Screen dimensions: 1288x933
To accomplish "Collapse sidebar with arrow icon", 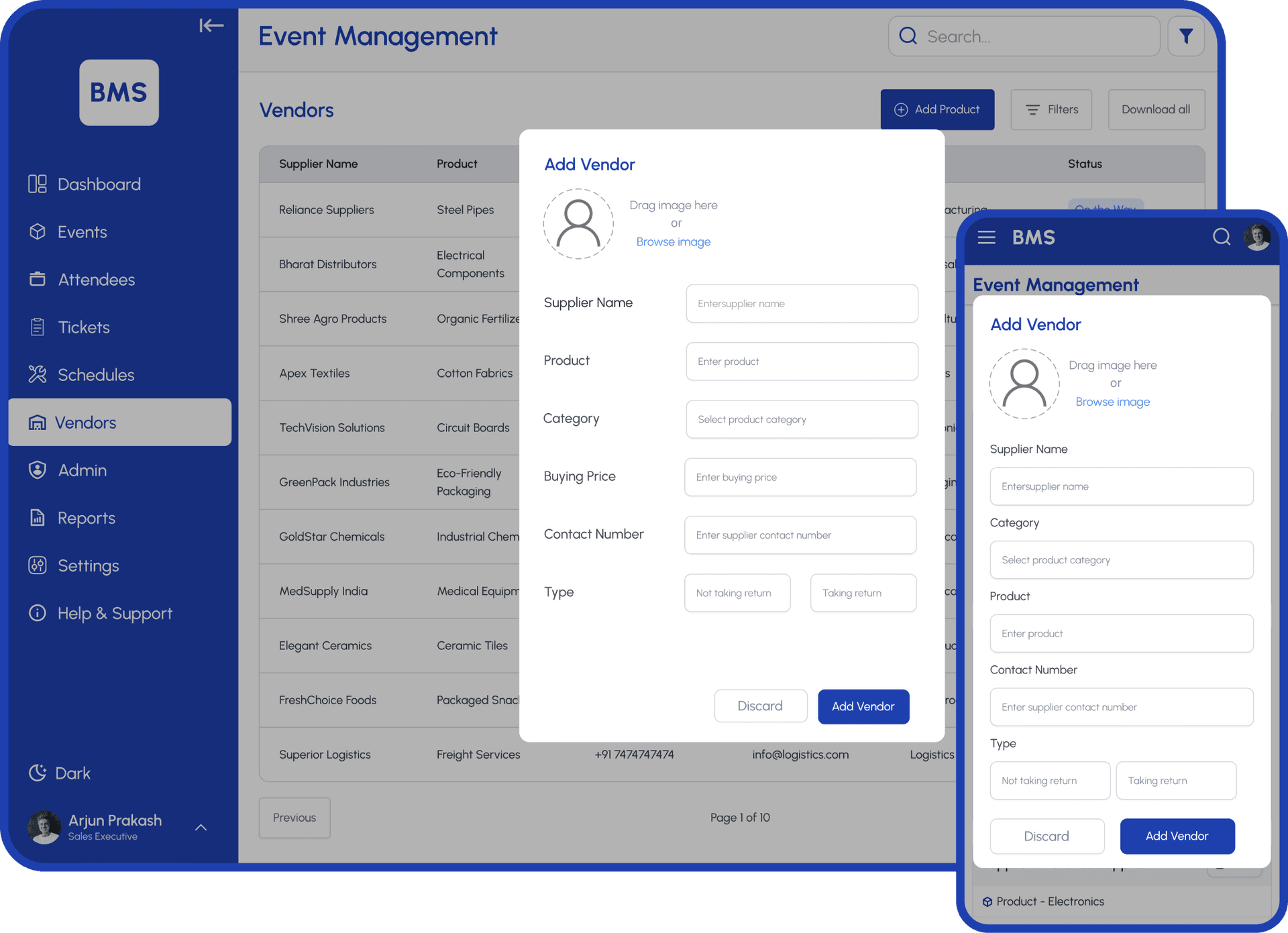I will point(211,26).
